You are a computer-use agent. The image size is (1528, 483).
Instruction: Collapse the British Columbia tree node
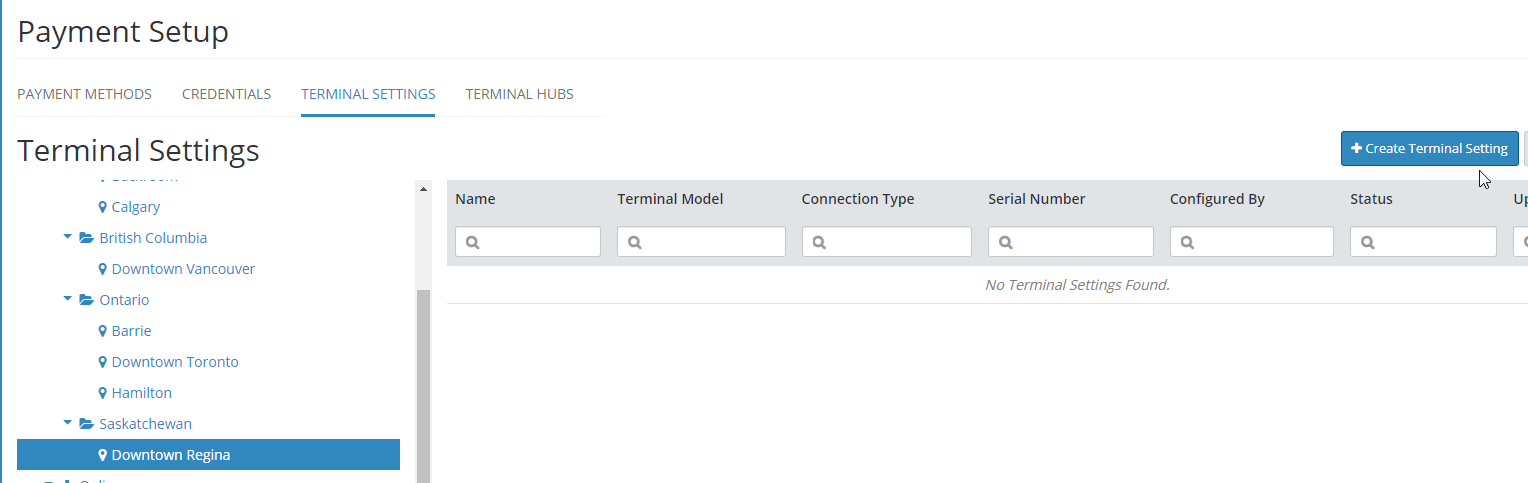(67, 238)
